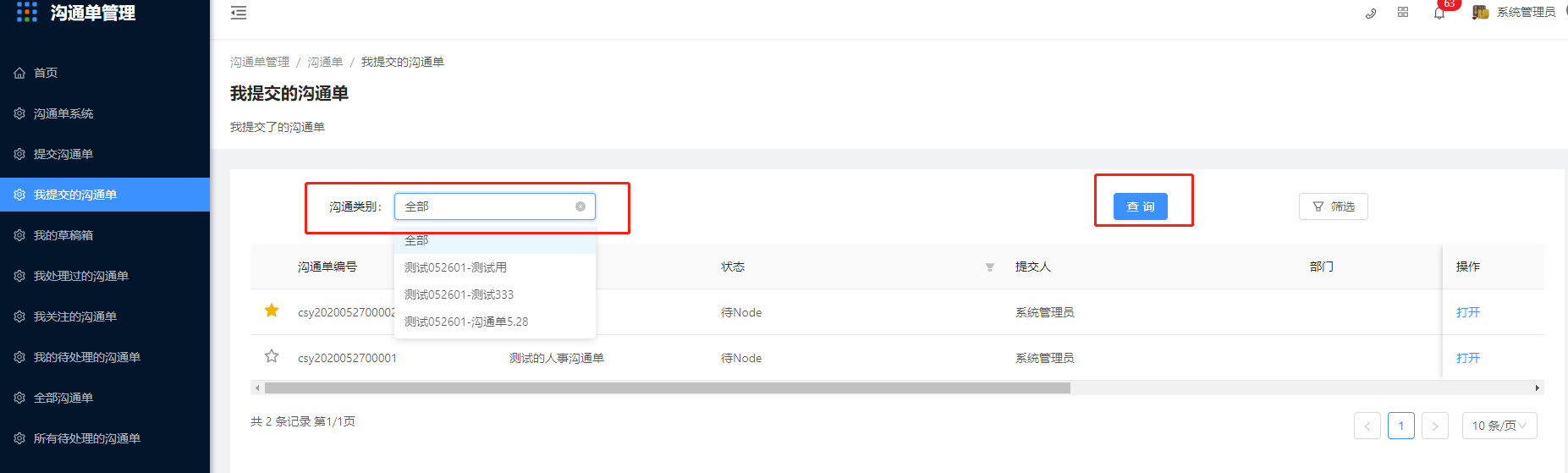The height and width of the screenshot is (473, 1568).
Task: Click the horizontal table scrollbar thumb
Action: click(x=668, y=388)
